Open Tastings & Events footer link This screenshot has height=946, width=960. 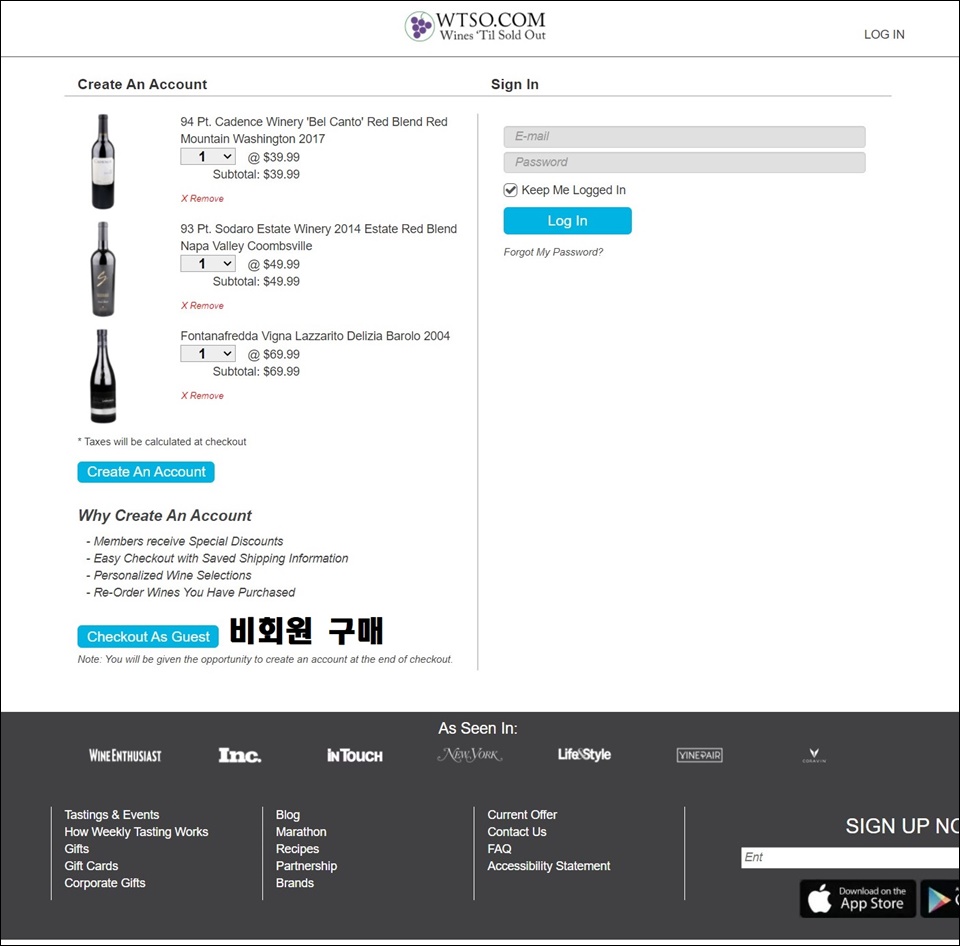[x=112, y=815]
